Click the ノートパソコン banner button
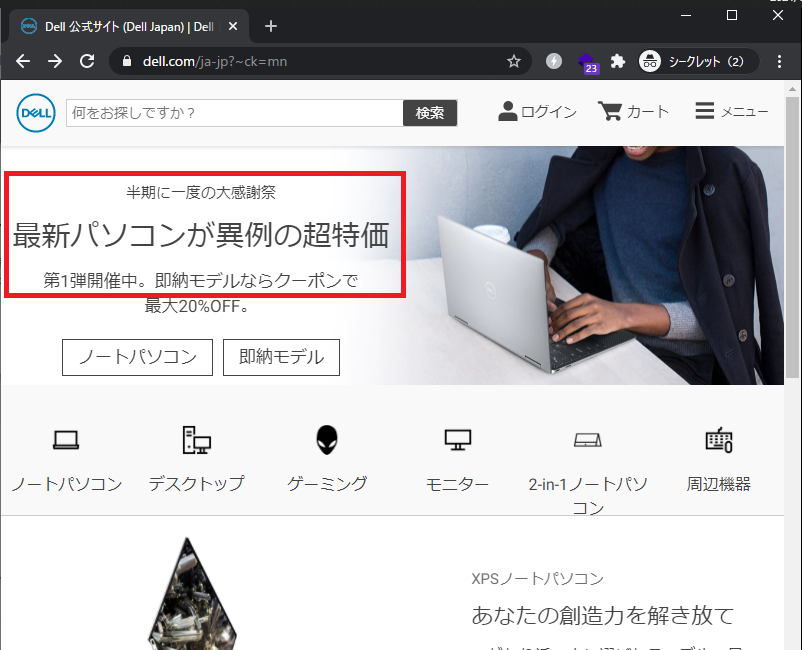802x650 pixels. 137,357
